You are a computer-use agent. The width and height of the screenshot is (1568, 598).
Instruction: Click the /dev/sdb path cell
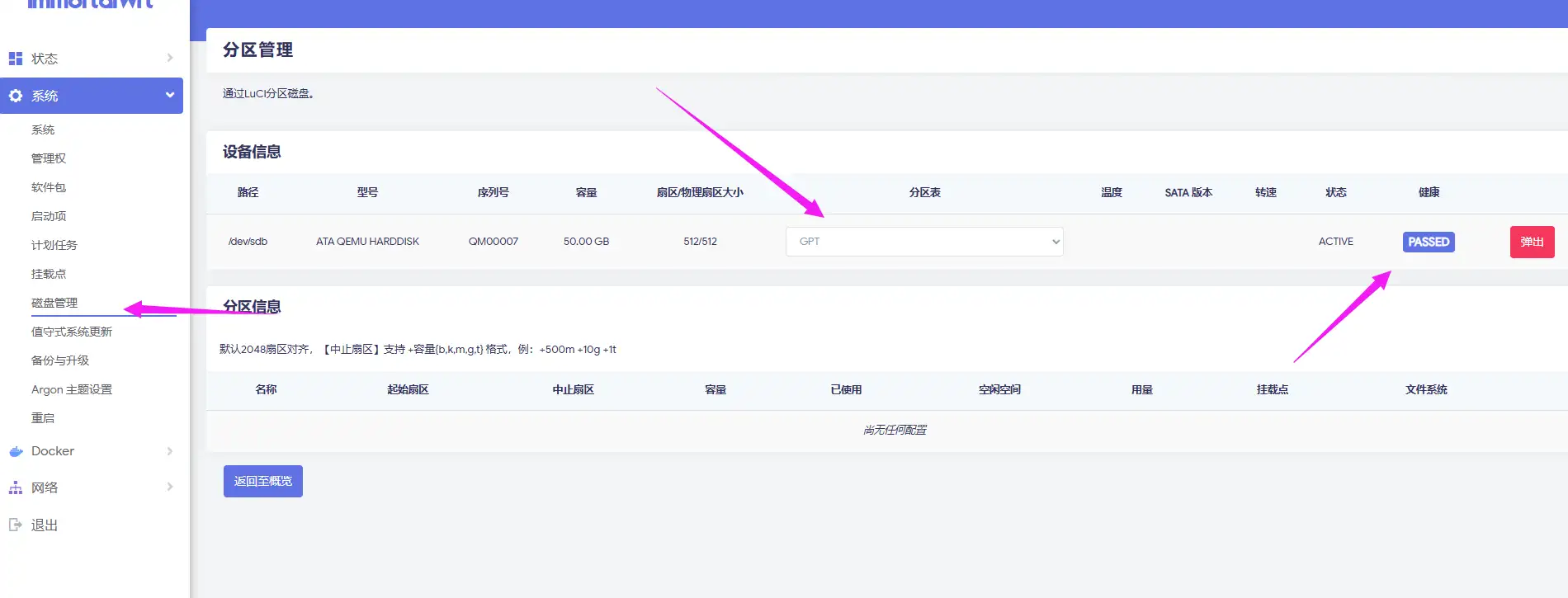pos(248,242)
